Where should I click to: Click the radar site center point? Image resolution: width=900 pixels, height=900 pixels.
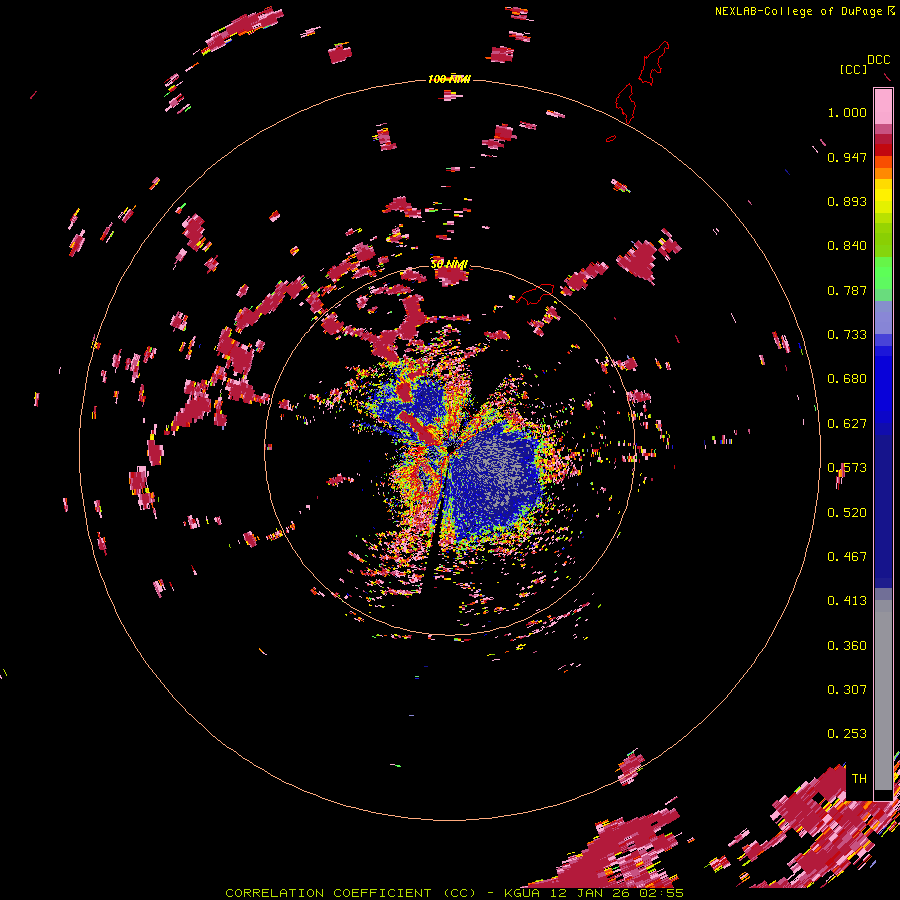(x=449, y=449)
